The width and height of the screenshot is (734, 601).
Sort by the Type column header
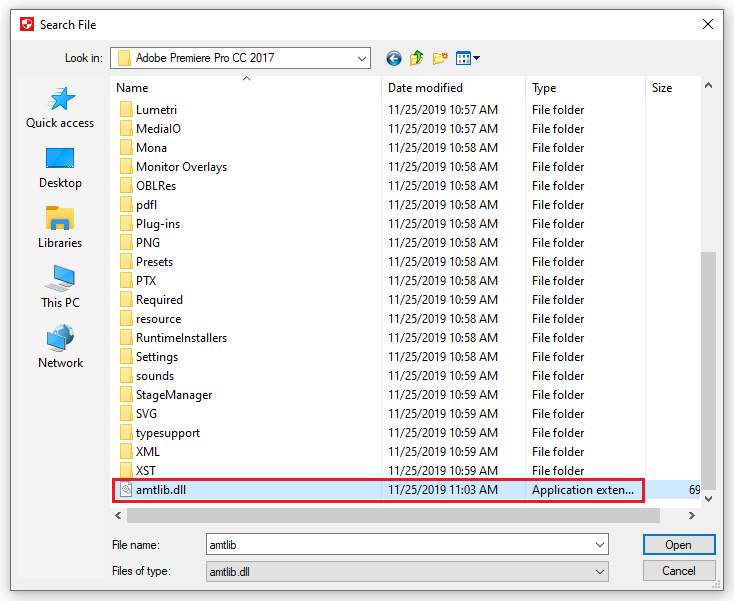coord(585,88)
